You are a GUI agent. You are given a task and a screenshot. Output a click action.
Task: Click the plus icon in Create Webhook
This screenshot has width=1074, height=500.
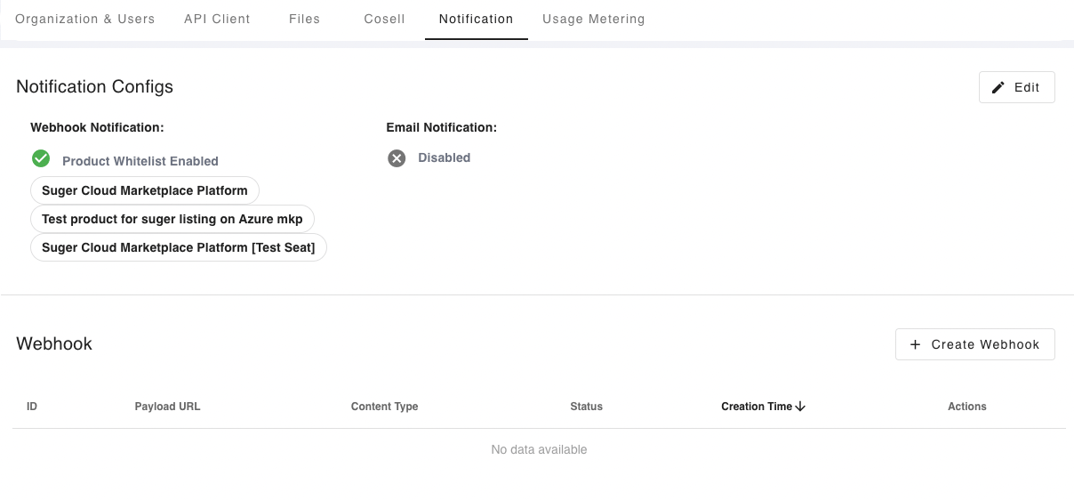click(915, 345)
